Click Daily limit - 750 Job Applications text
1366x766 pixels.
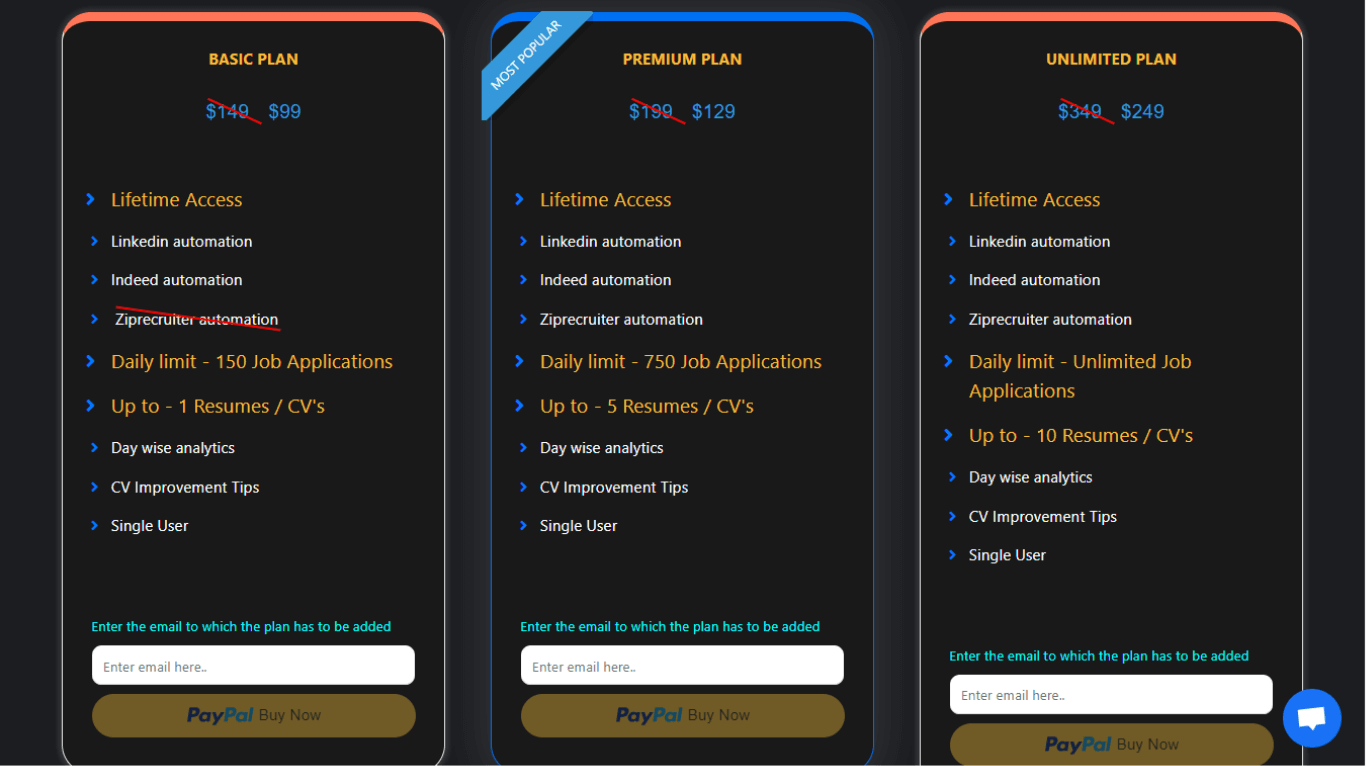click(681, 362)
